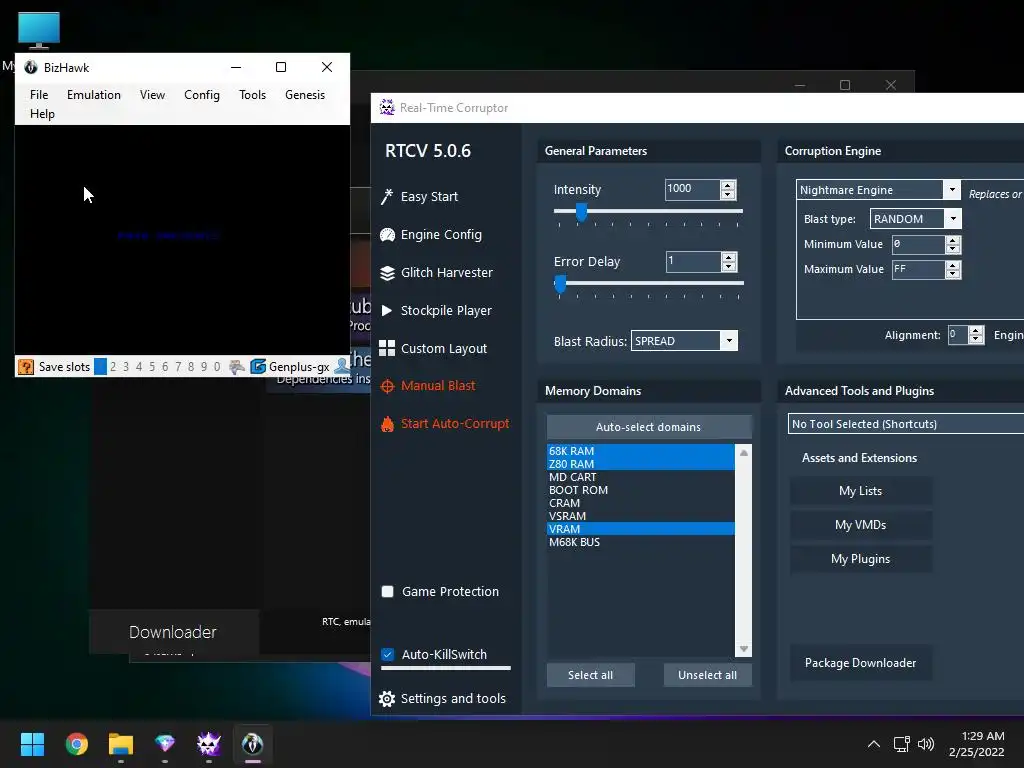Click the Settings and tools gear icon
The image size is (1024, 768).
(387, 699)
